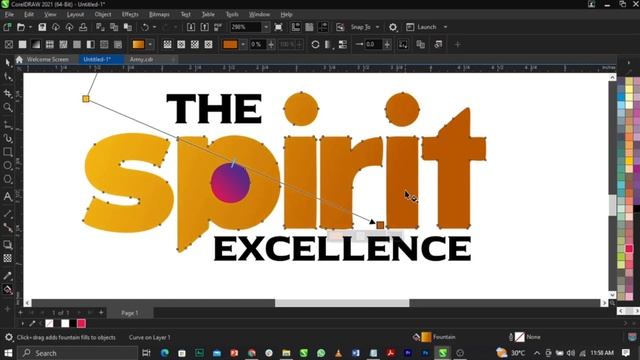
Task: Click the horizontal scrollbar thumb
Action: click(342, 303)
